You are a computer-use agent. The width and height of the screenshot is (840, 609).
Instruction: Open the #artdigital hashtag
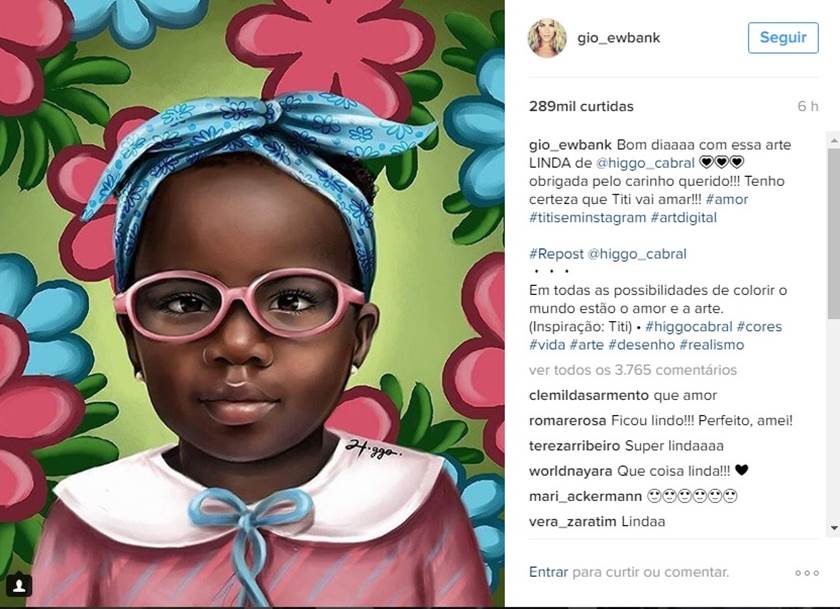[x=684, y=217]
